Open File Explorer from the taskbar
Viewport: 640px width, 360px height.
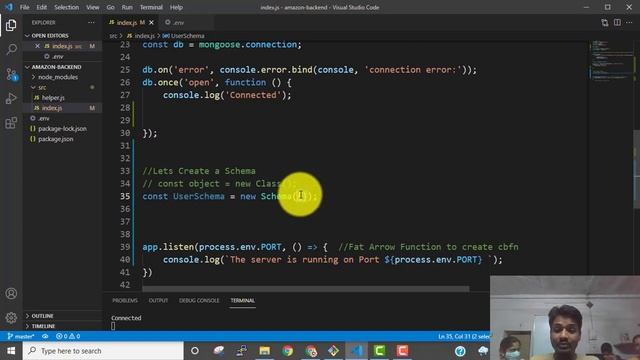click(264, 351)
